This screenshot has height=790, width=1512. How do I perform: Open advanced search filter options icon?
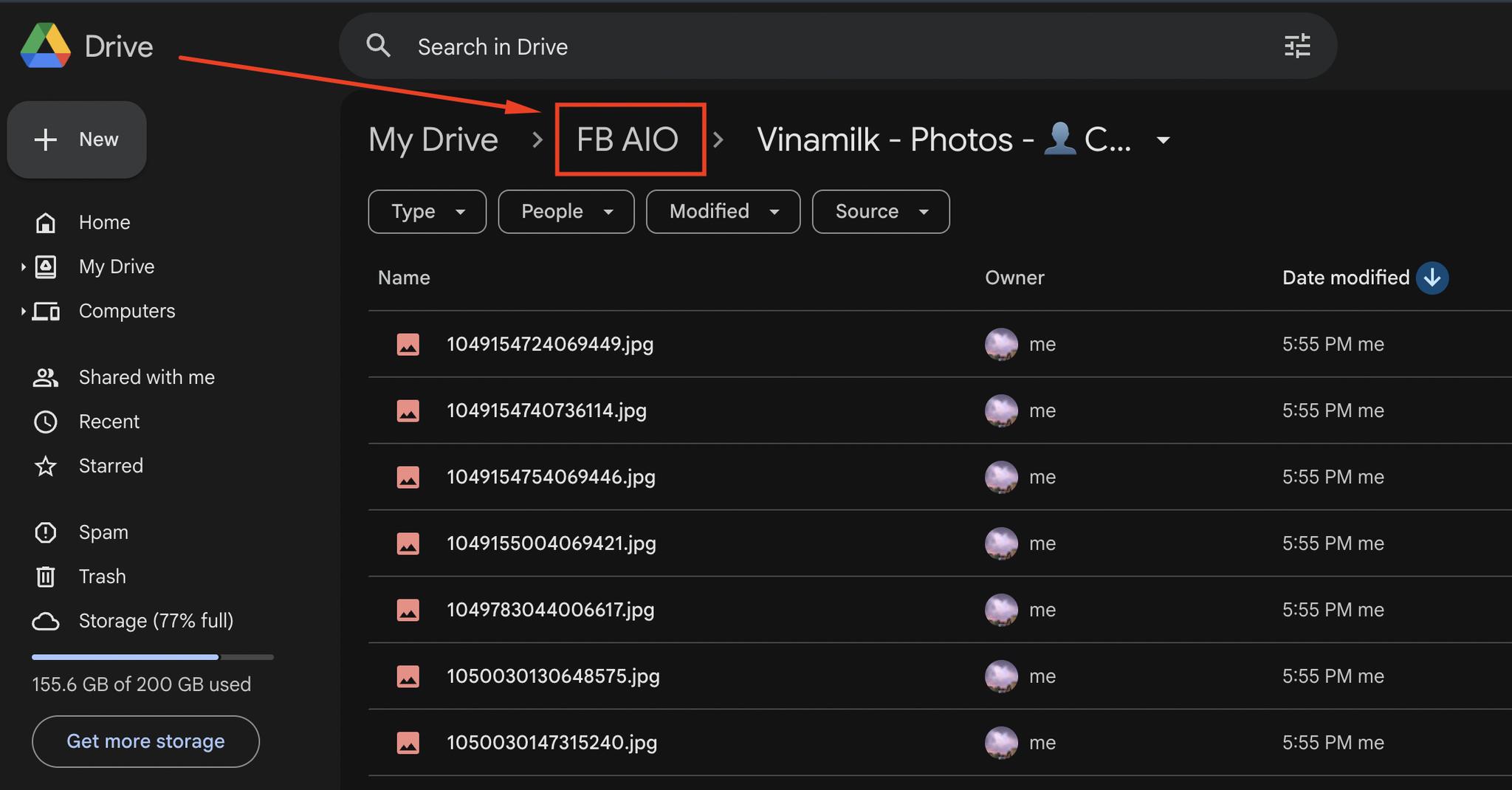point(1297,46)
